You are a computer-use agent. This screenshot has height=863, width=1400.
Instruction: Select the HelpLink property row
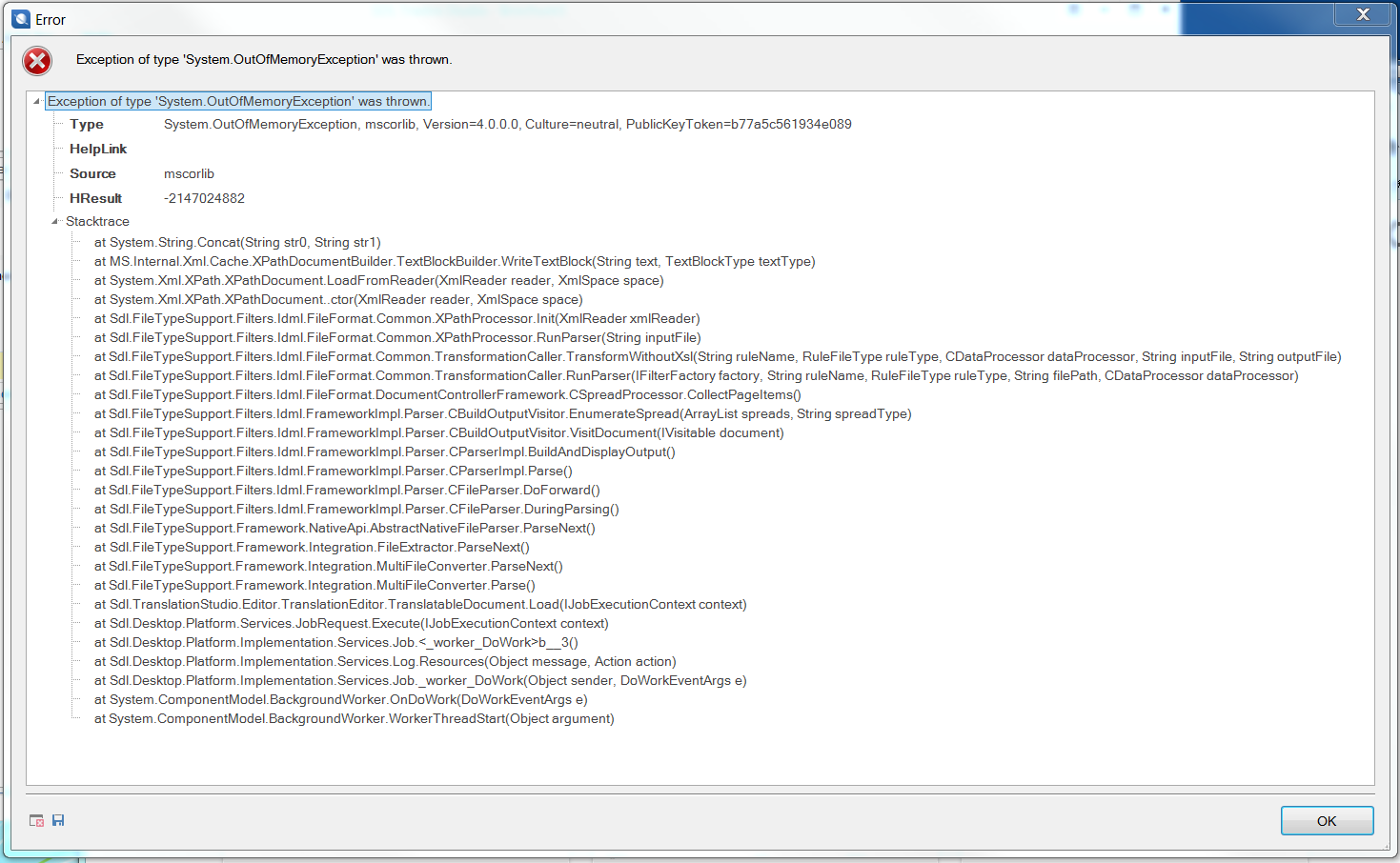(98, 149)
